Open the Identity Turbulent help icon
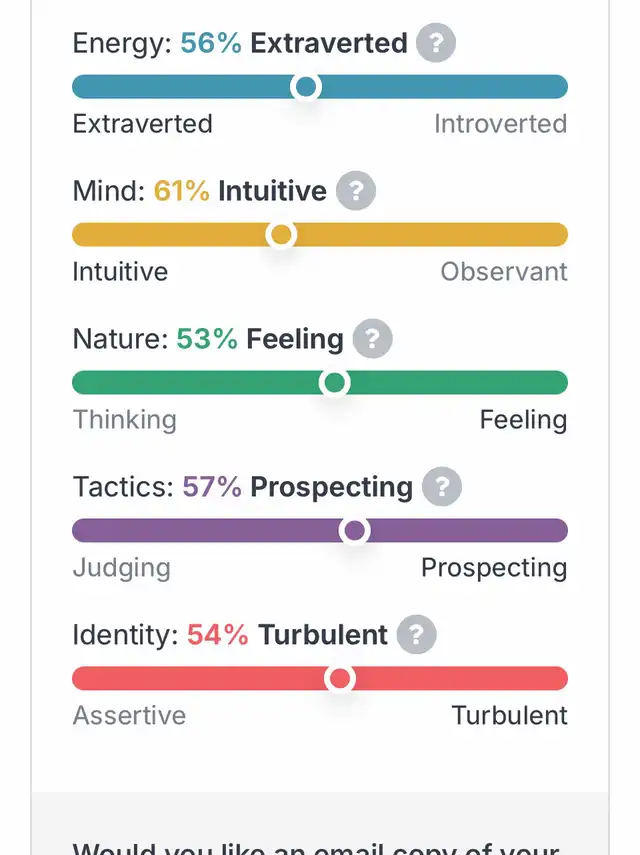 (x=417, y=635)
